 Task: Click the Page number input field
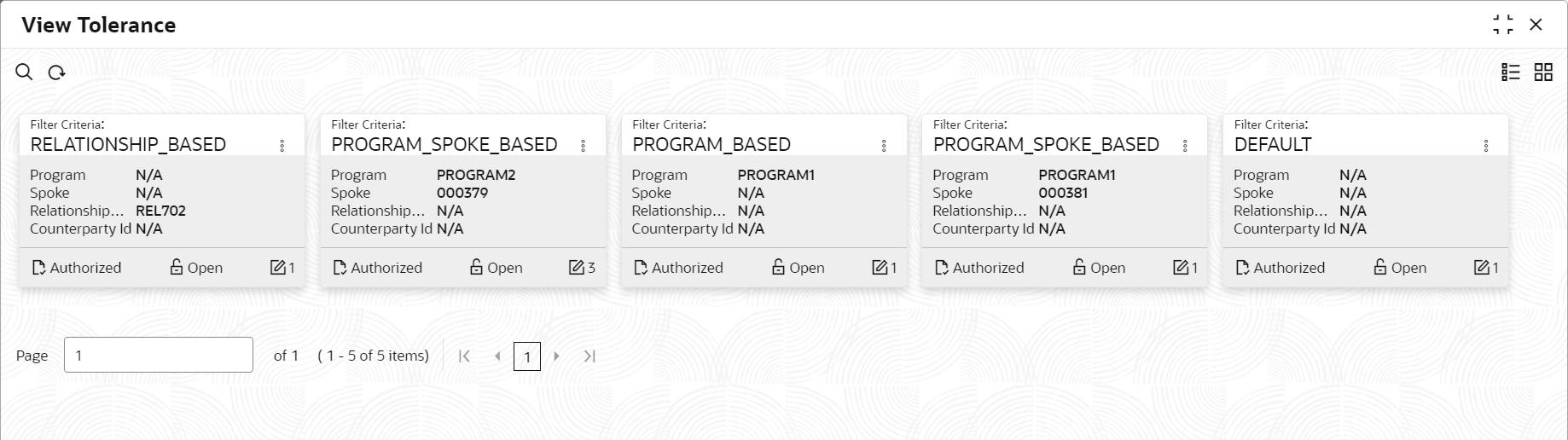(159, 355)
